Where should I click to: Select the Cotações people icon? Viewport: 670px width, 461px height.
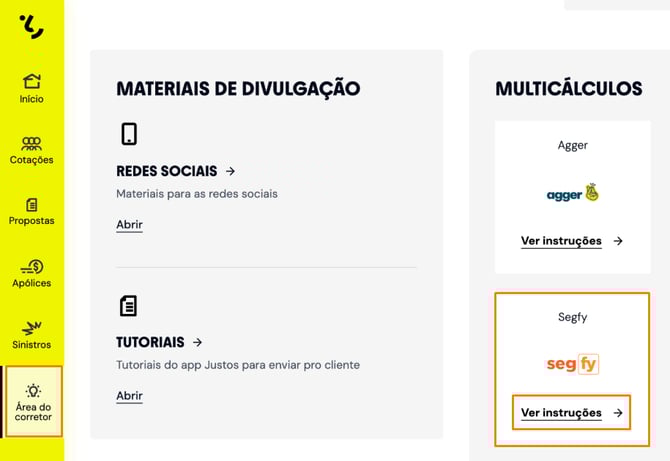[32, 143]
